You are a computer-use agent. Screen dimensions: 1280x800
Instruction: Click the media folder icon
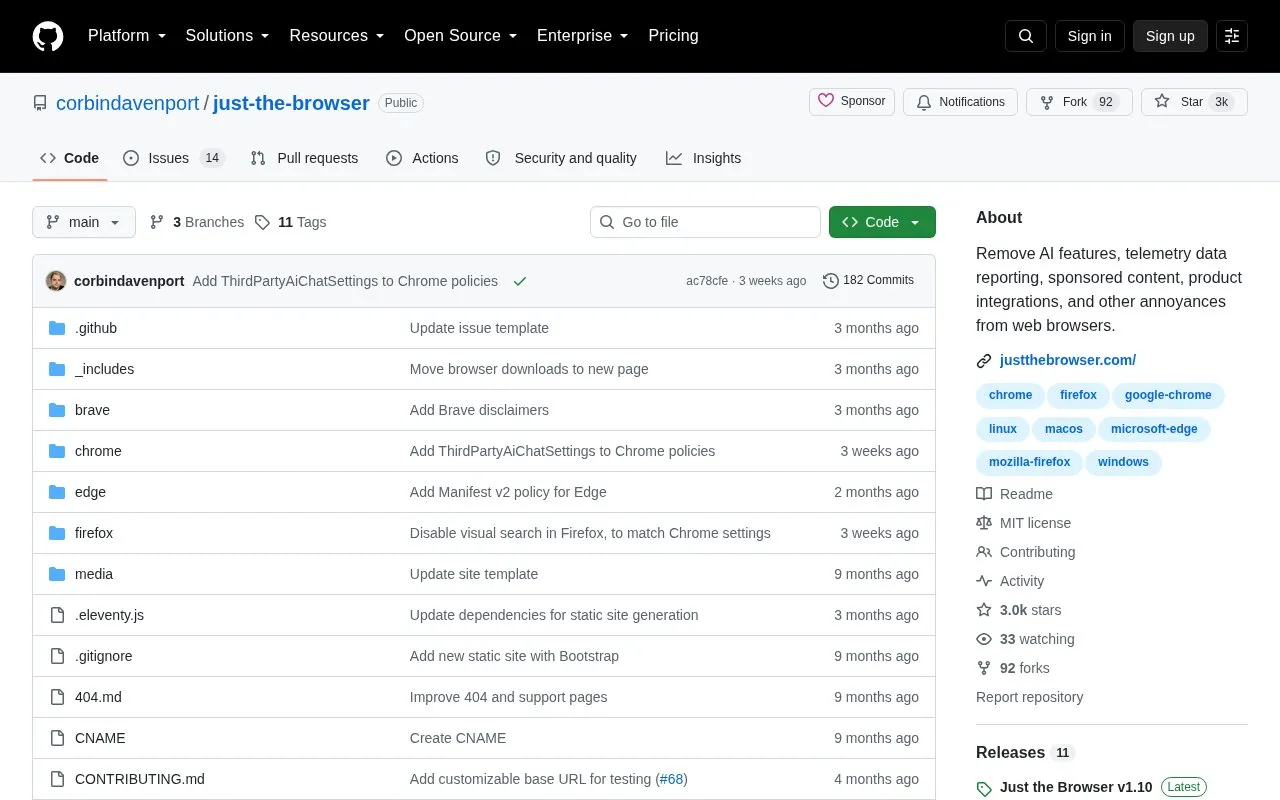(x=57, y=574)
